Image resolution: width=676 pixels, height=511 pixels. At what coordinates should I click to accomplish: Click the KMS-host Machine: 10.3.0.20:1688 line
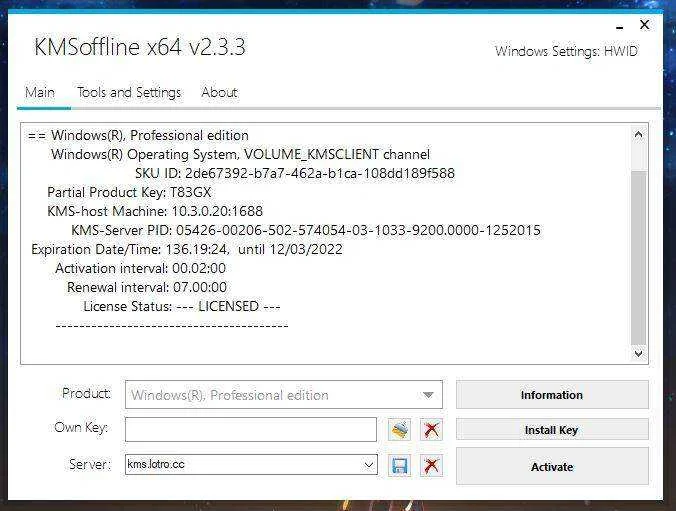tap(155, 211)
